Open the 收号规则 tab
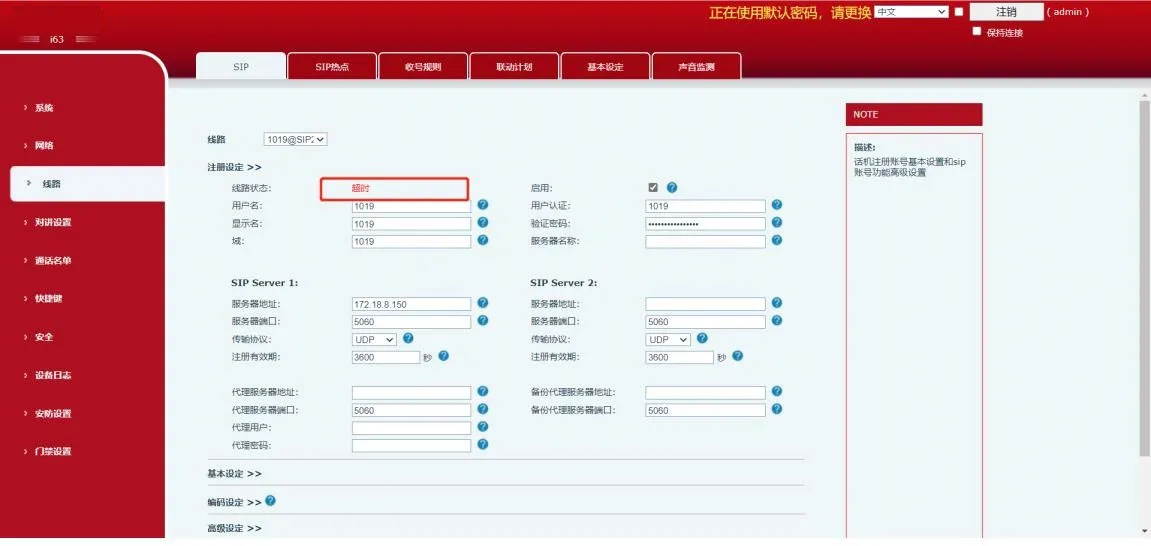The height and width of the screenshot is (546, 1151). [423, 67]
